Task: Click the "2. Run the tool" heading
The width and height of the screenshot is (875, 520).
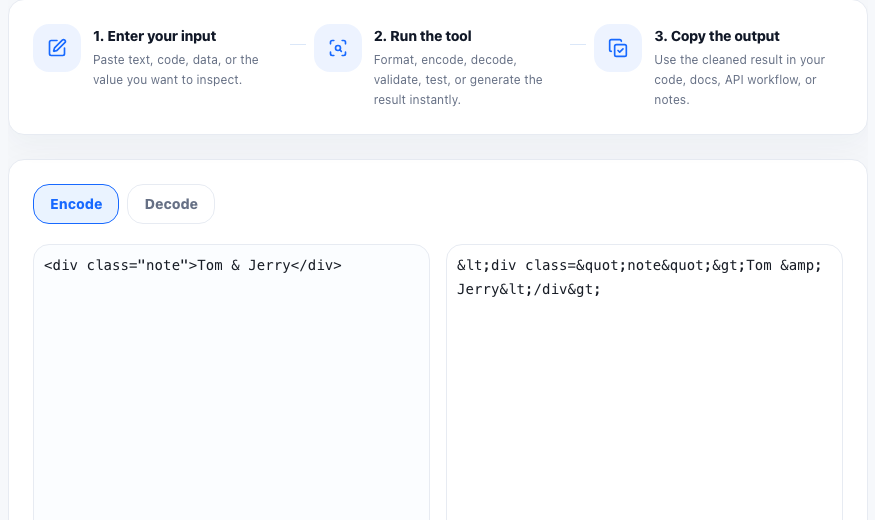Action: tap(422, 36)
